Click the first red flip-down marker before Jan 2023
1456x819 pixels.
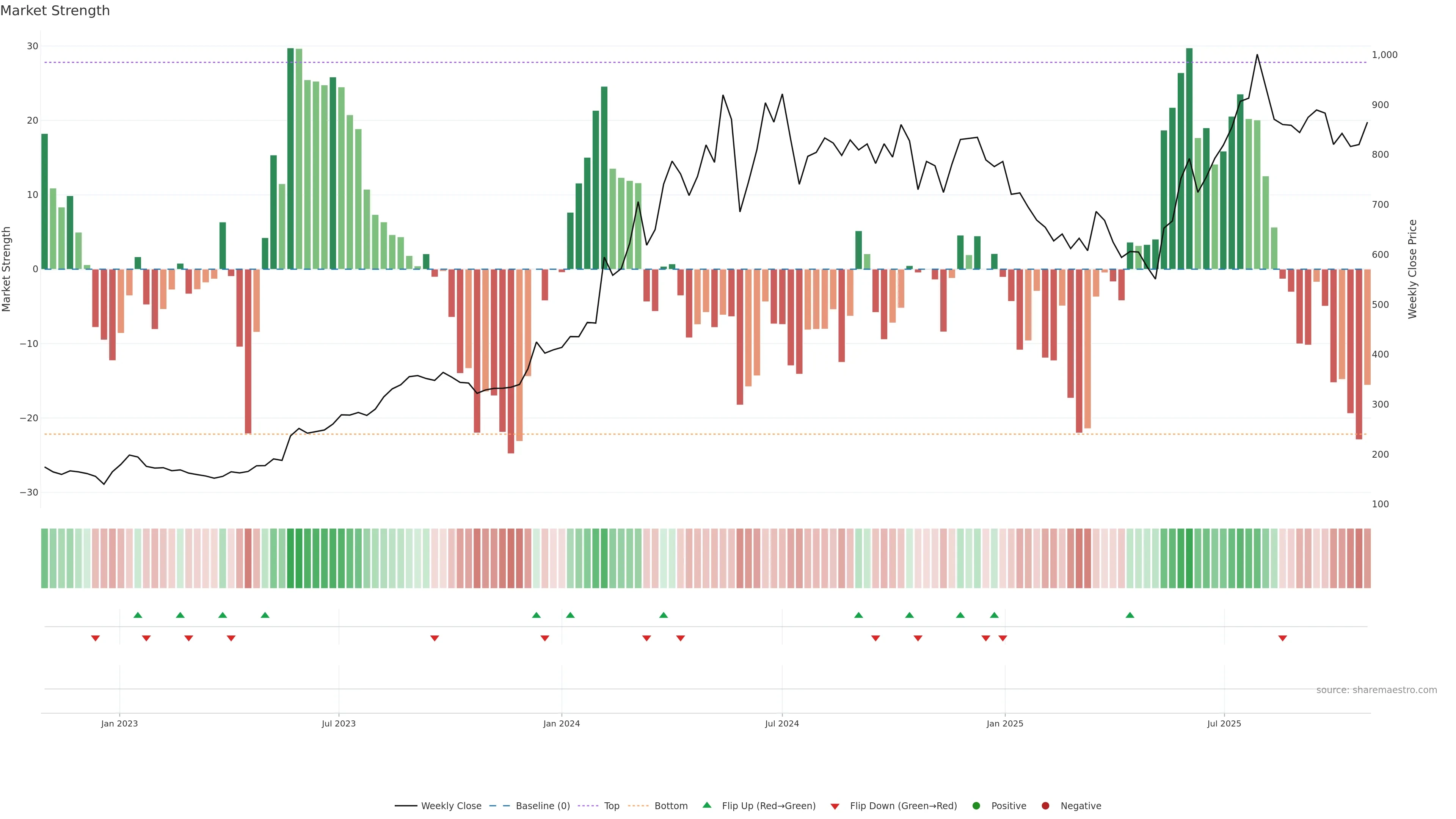(x=96, y=638)
